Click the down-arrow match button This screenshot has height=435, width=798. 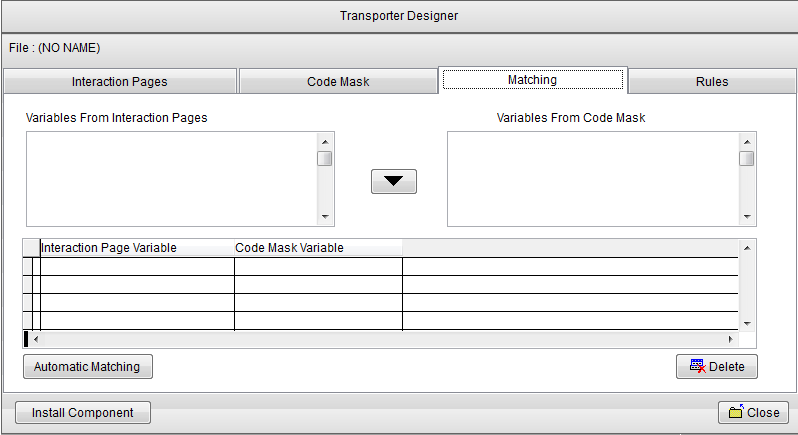393,182
